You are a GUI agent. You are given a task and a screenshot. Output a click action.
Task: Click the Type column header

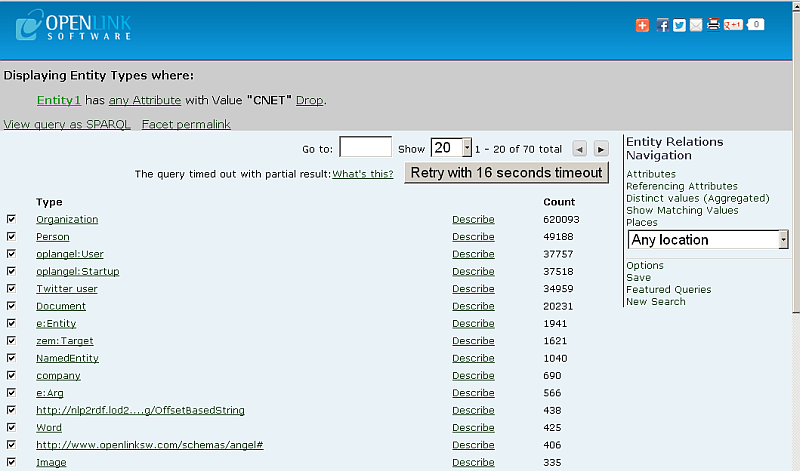point(49,202)
